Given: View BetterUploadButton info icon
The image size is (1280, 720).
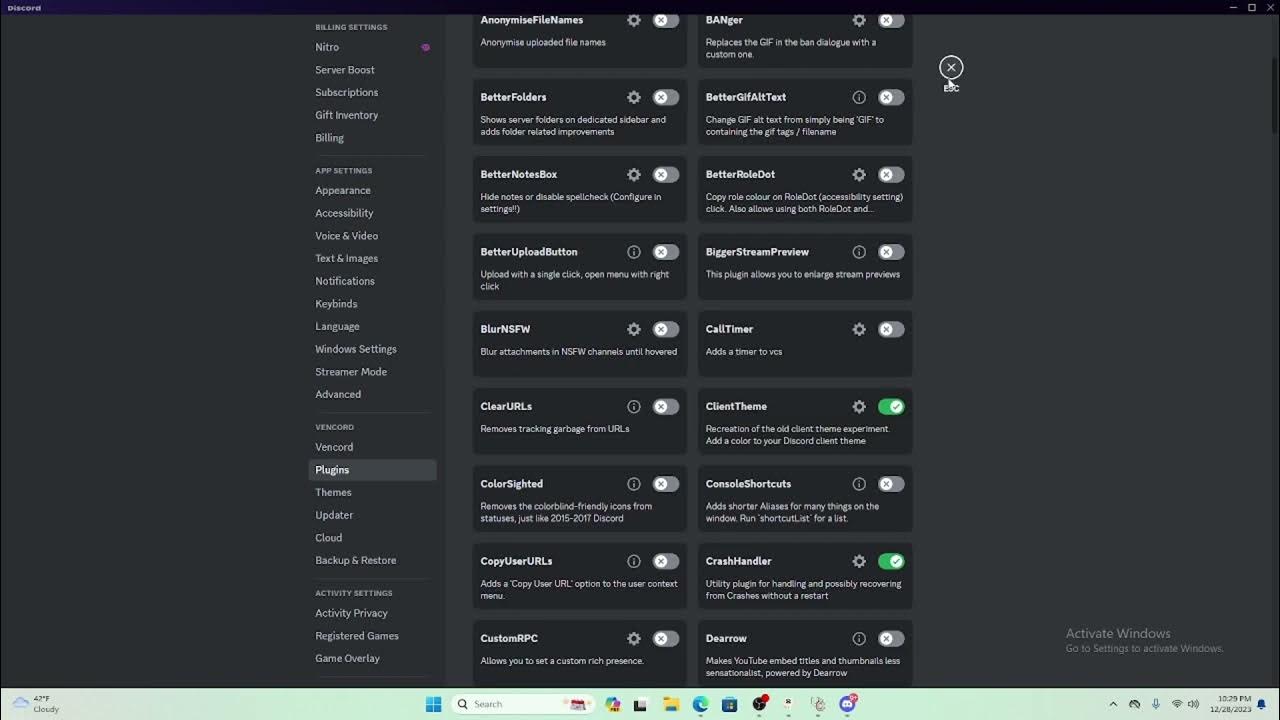Looking at the screenshot, I should (634, 252).
